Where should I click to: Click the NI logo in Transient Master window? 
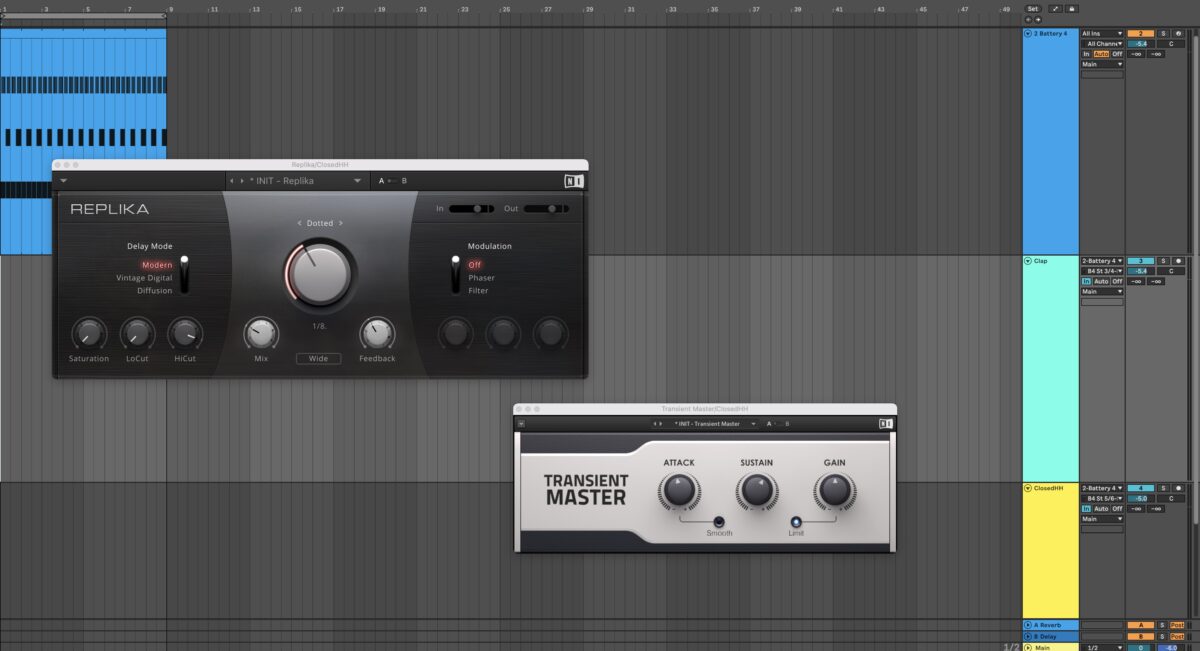coord(885,424)
